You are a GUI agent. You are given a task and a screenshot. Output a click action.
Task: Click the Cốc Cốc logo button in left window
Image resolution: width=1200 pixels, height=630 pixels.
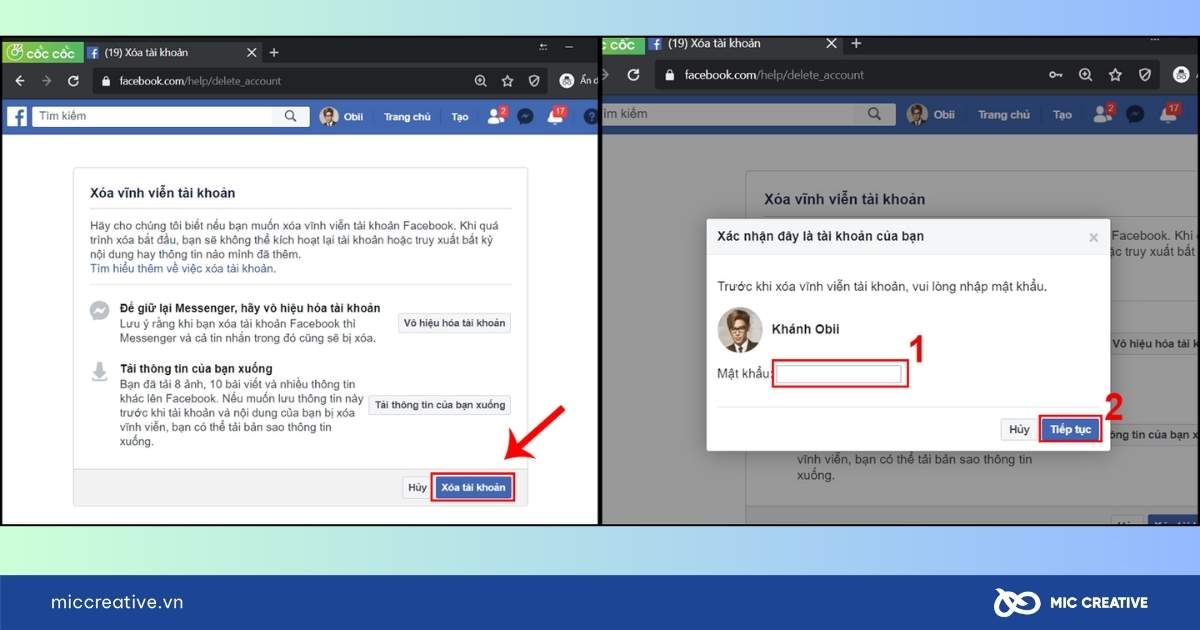coord(42,53)
